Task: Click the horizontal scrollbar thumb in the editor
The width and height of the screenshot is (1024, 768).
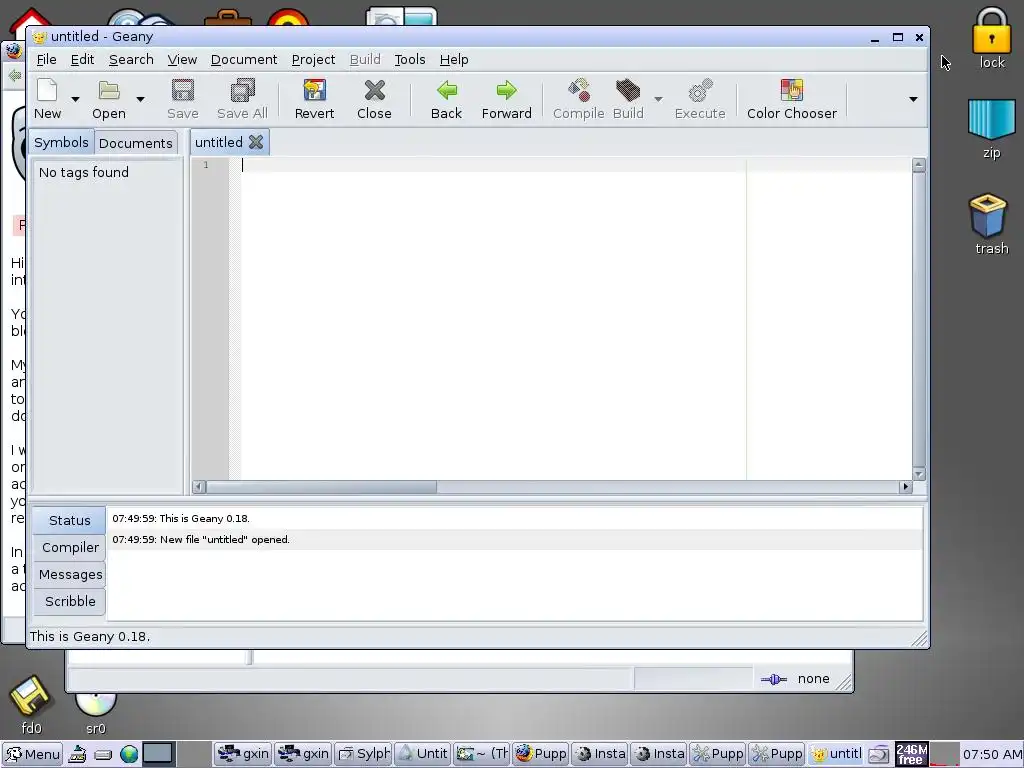Action: pos(321,487)
